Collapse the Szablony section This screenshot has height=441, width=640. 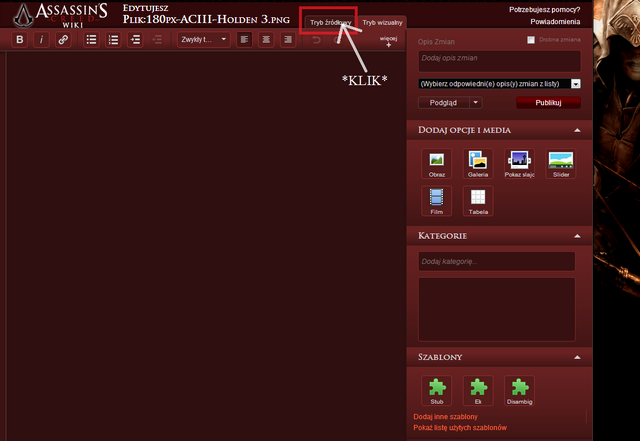tap(577, 357)
